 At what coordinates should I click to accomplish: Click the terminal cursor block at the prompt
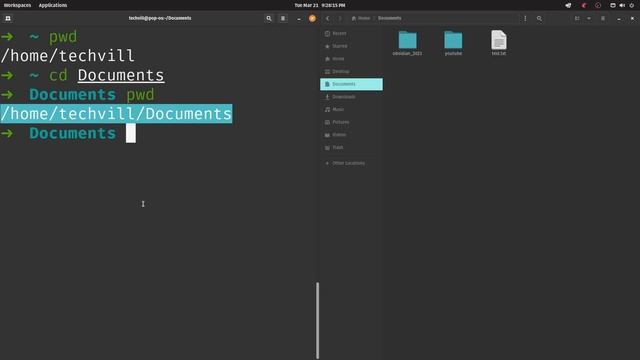pos(131,133)
